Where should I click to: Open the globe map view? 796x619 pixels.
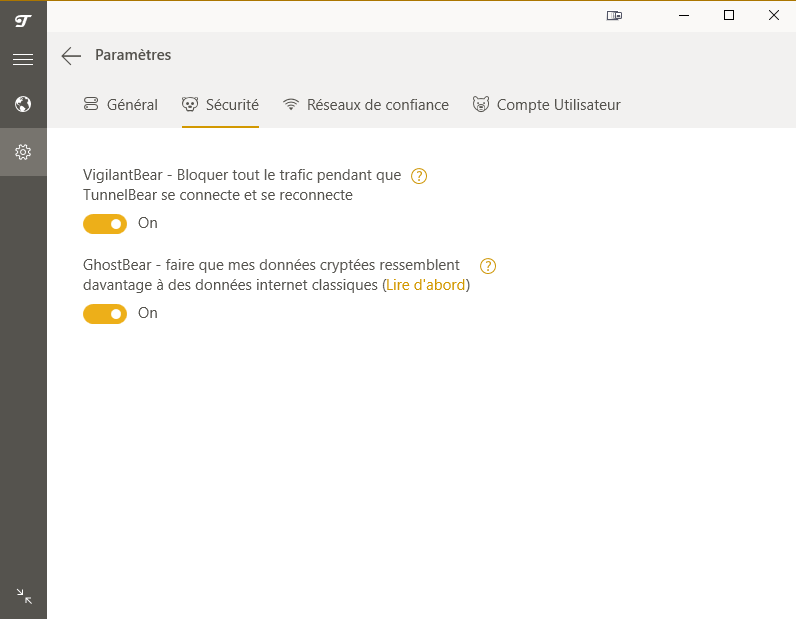[x=23, y=104]
